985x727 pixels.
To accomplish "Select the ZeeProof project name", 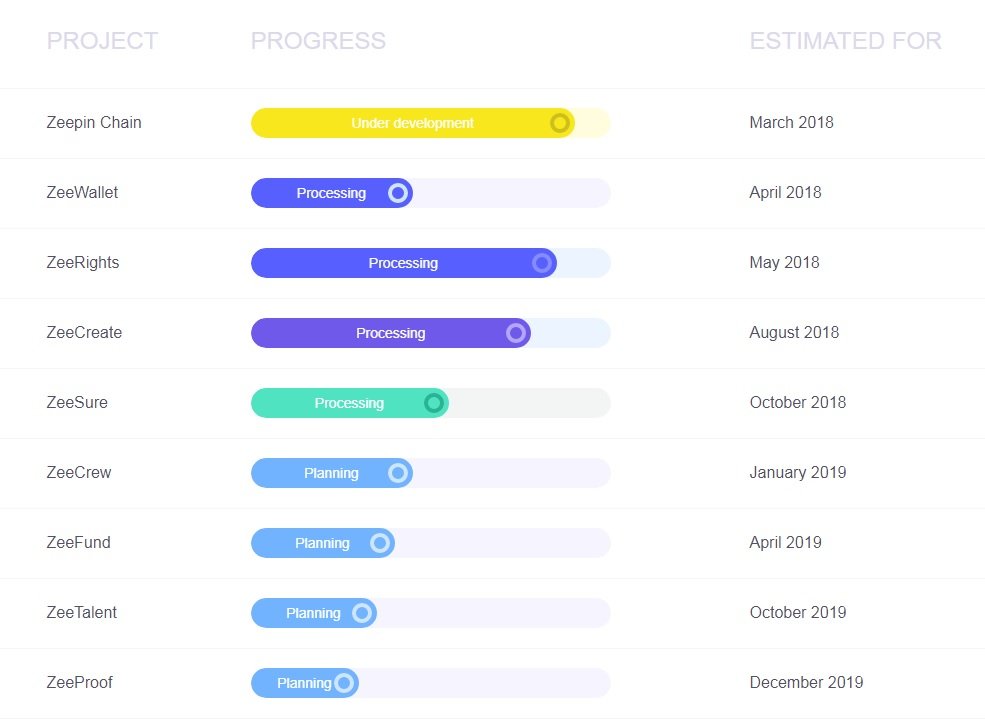I will tap(80, 682).
